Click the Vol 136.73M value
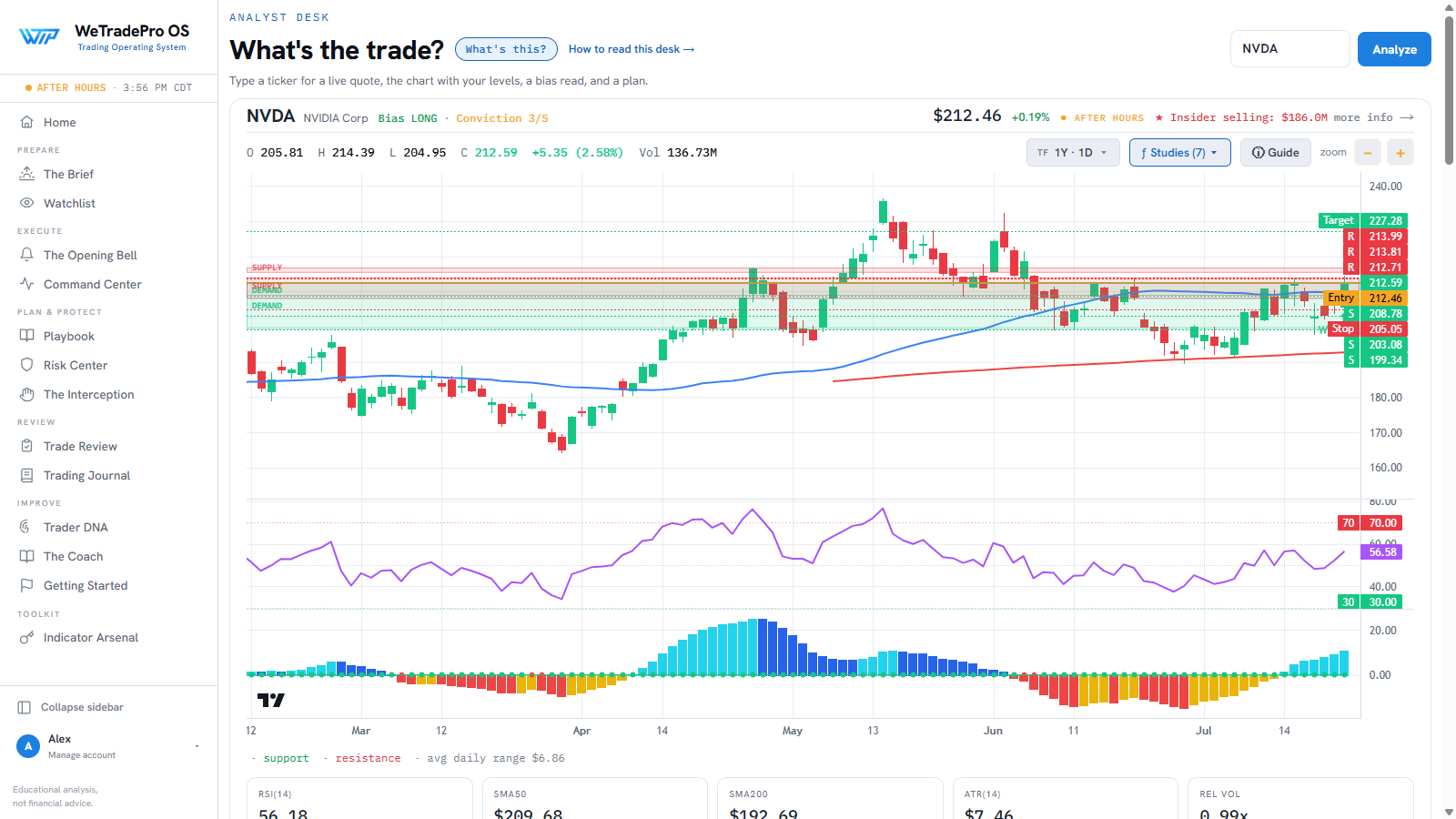1456x819 pixels. tap(678, 152)
